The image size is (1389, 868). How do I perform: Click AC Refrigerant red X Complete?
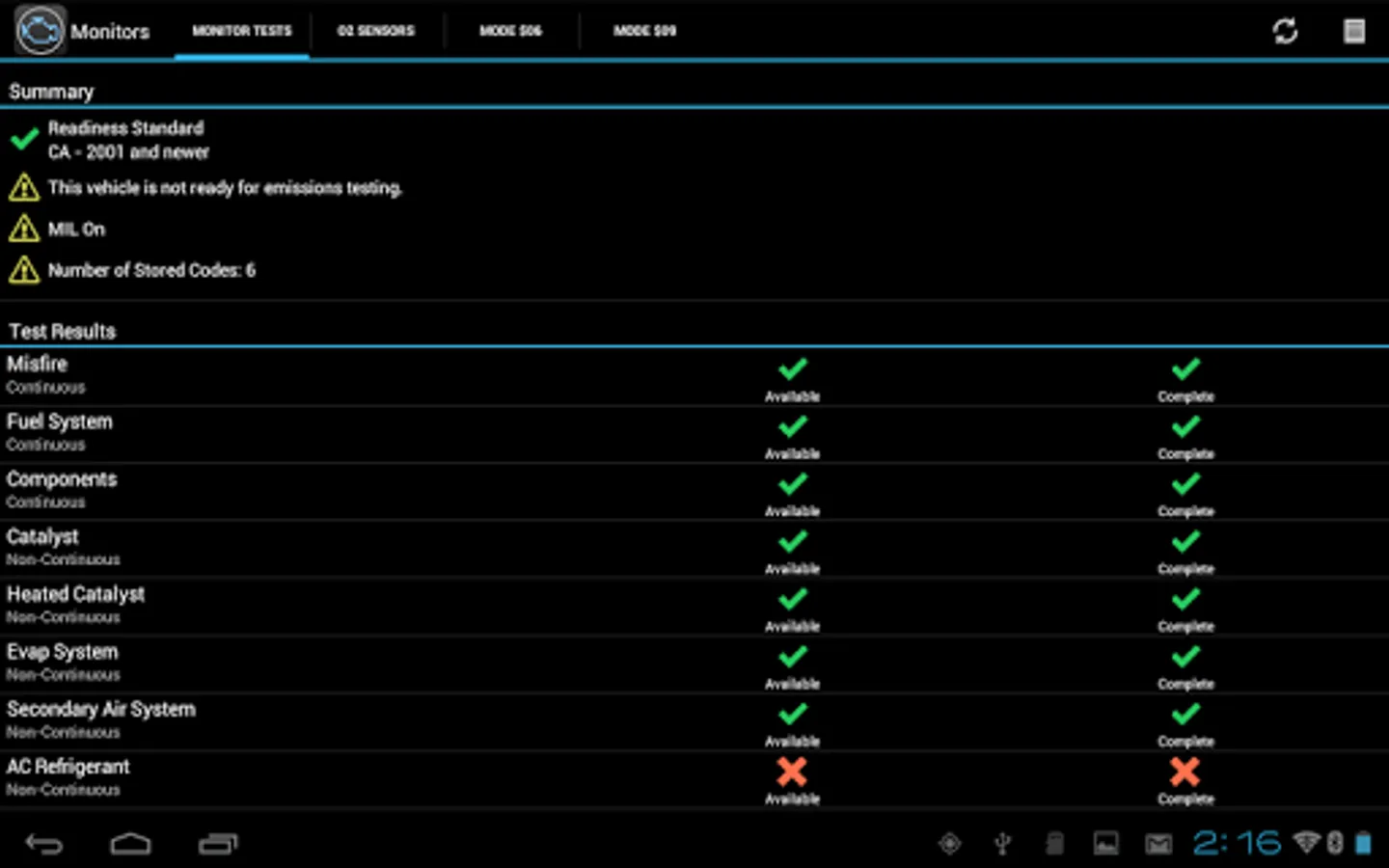1185,772
